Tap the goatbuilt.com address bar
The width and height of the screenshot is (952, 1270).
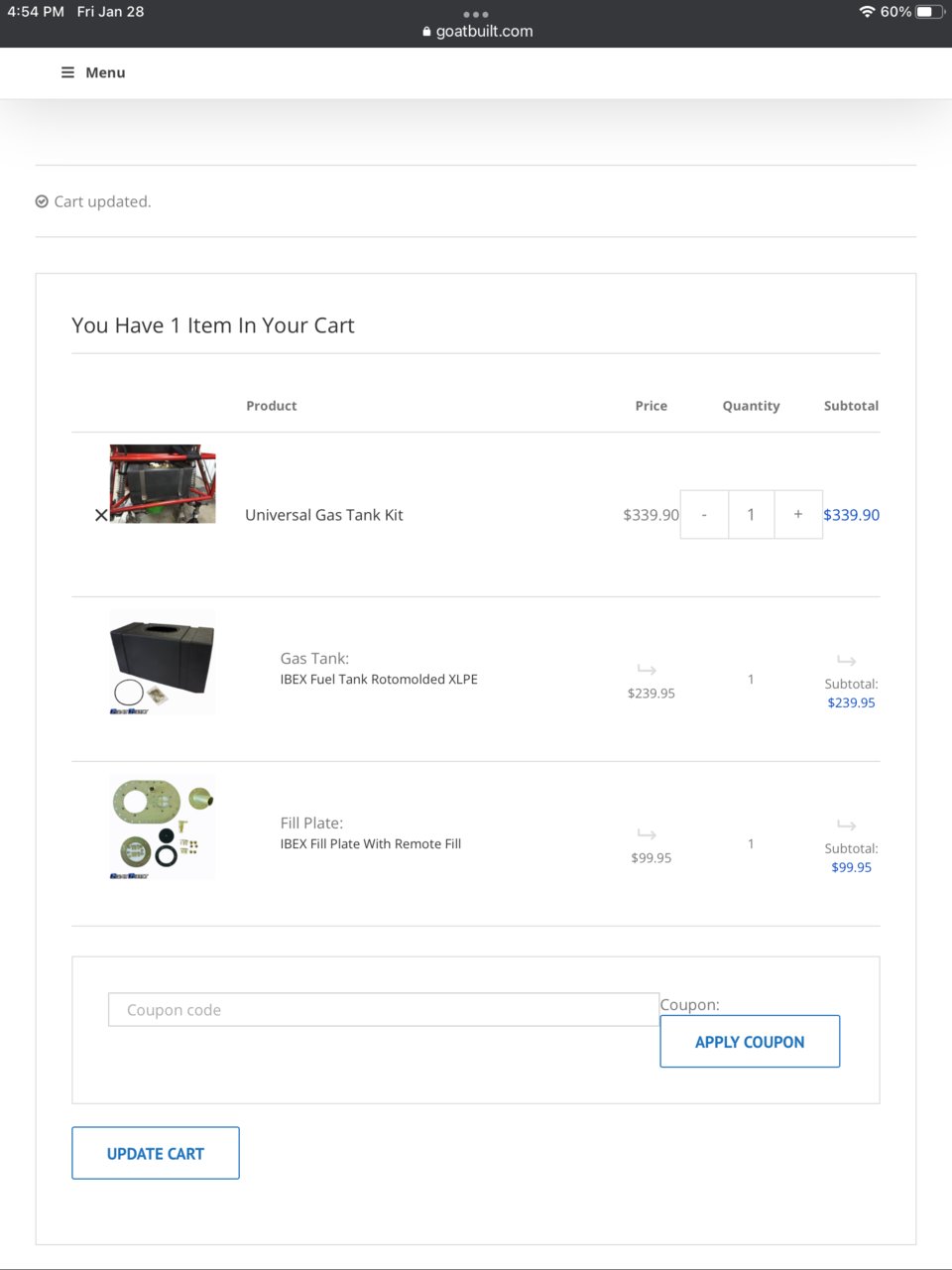point(478,32)
